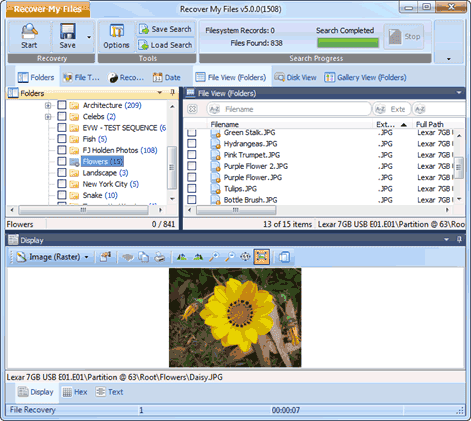Click the File View horizontal scrollbar thumb
This screenshot has height=421, width=471.
pos(236,210)
